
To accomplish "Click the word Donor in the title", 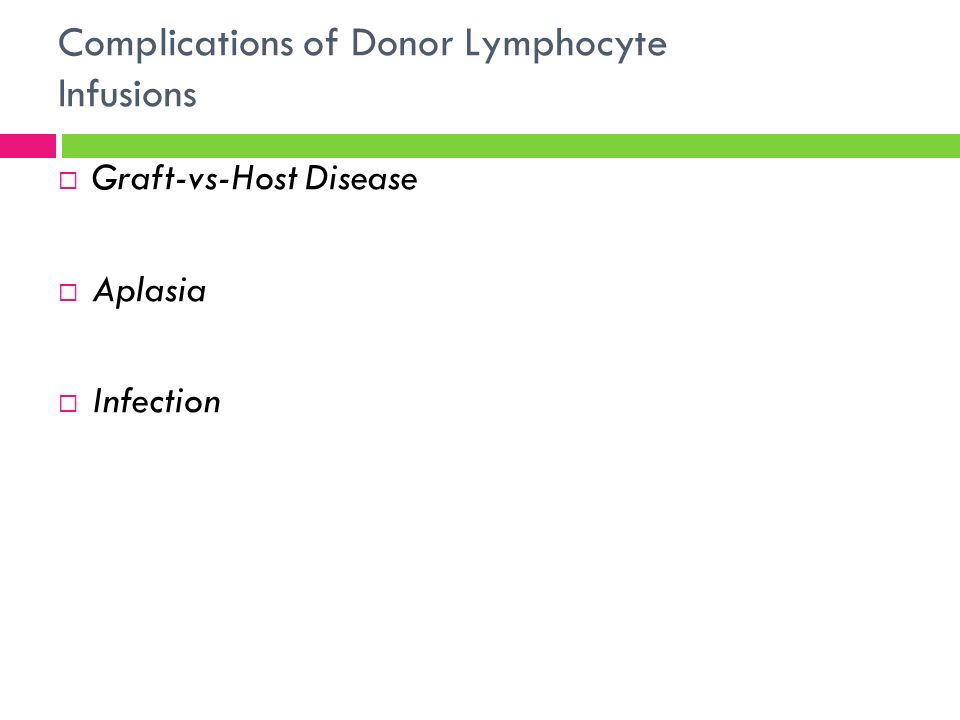I will (x=402, y=43).
